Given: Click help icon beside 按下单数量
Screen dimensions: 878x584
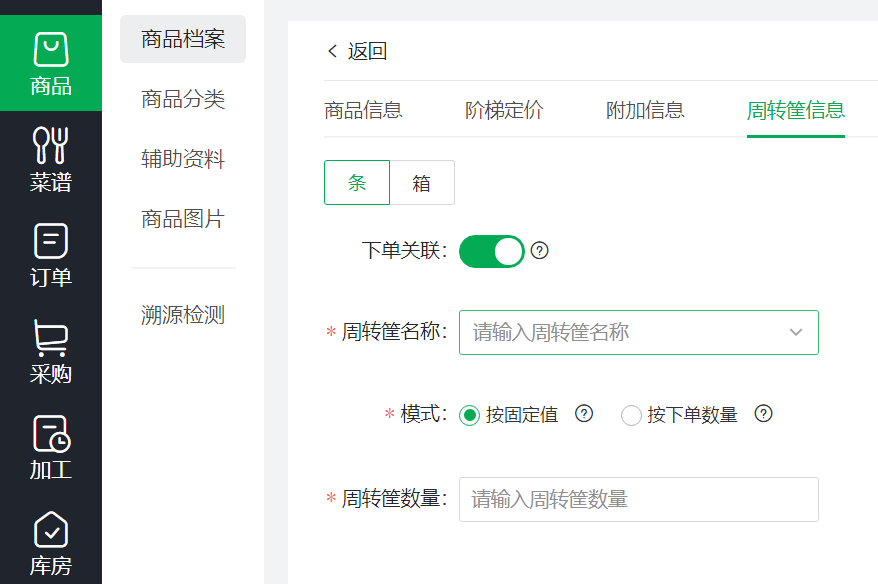Looking at the screenshot, I should click(763, 414).
